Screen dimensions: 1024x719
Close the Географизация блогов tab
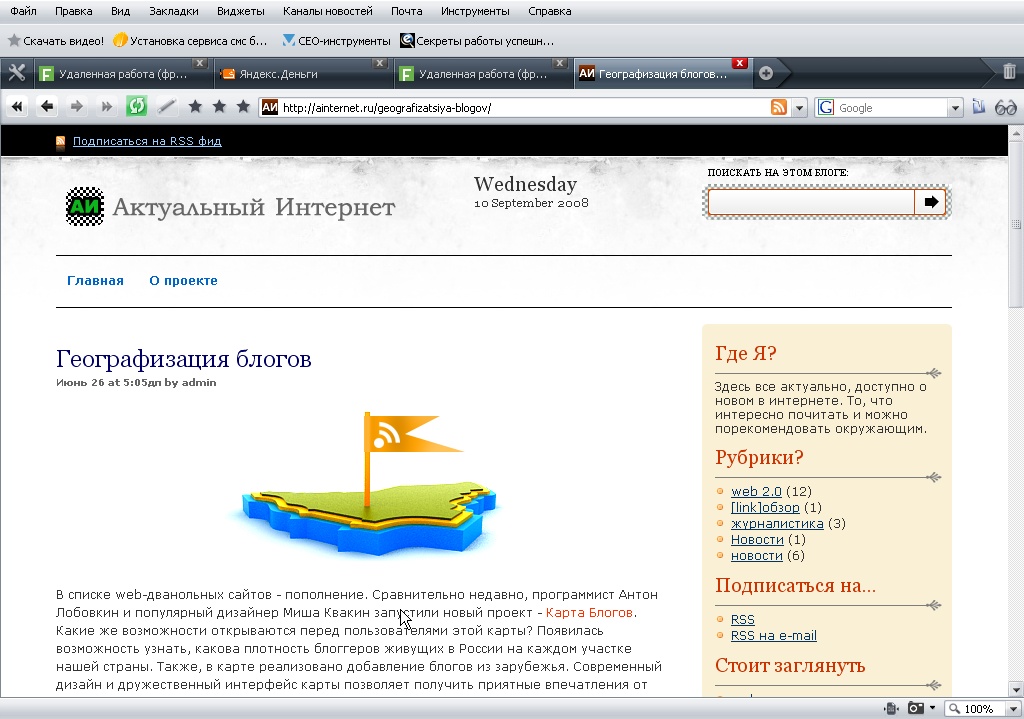click(739, 63)
